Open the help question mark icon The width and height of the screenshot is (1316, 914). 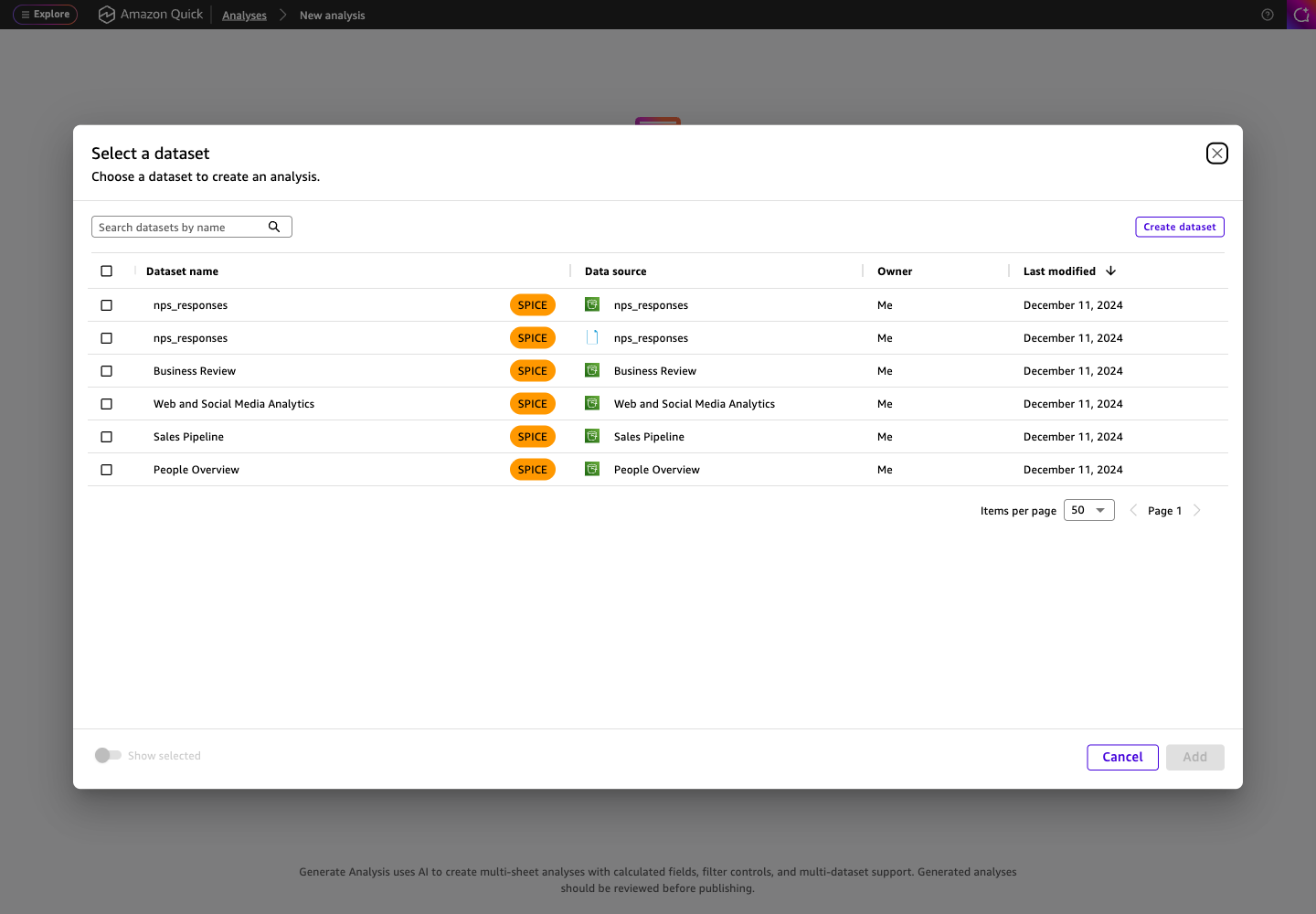pos(1268,15)
